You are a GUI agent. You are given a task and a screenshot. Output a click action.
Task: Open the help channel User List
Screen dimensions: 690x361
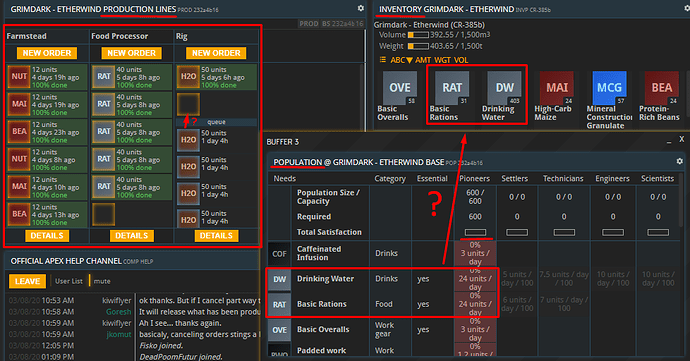click(x=69, y=281)
